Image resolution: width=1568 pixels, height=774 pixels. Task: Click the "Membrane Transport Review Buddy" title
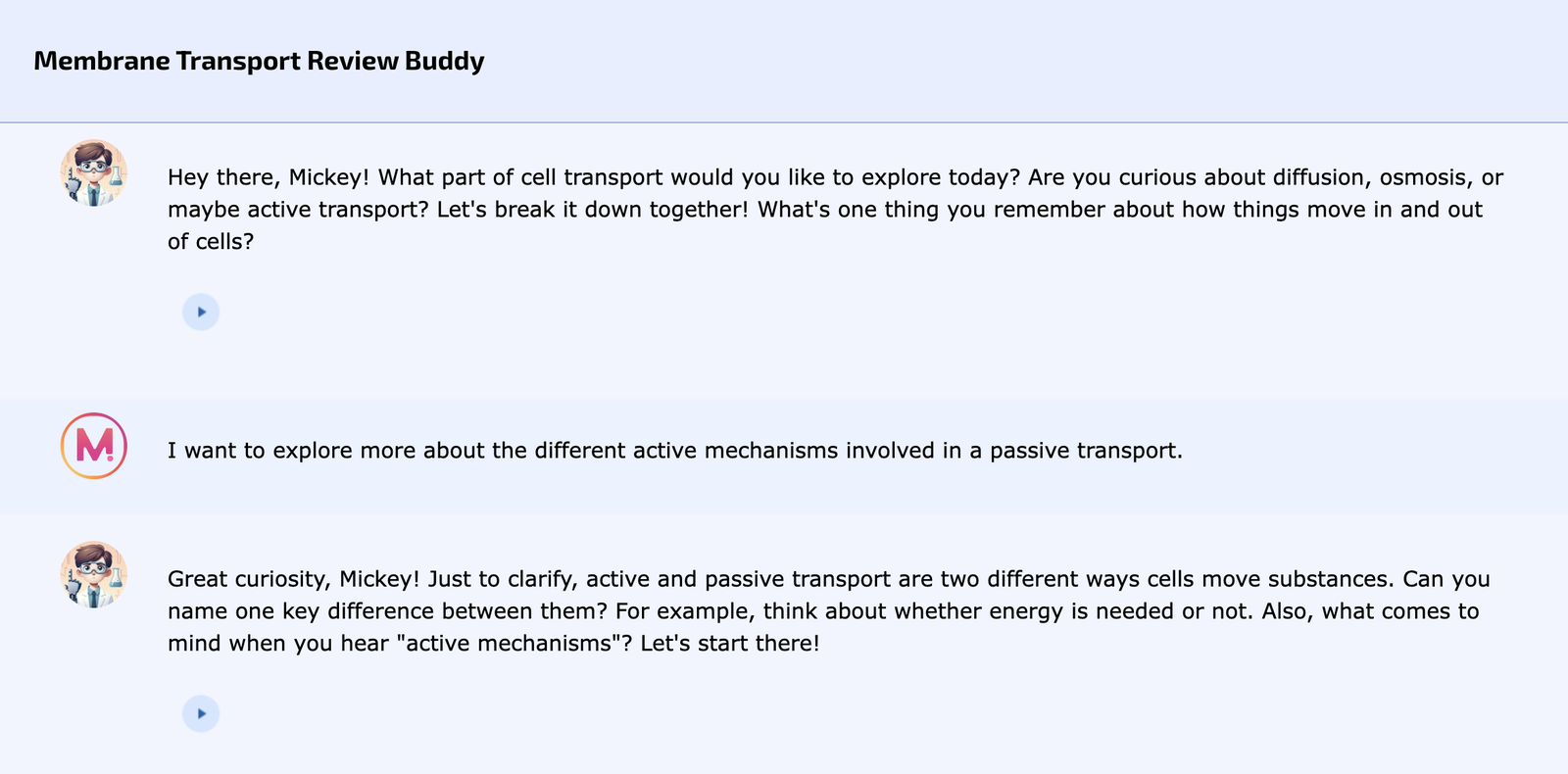(x=259, y=61)
